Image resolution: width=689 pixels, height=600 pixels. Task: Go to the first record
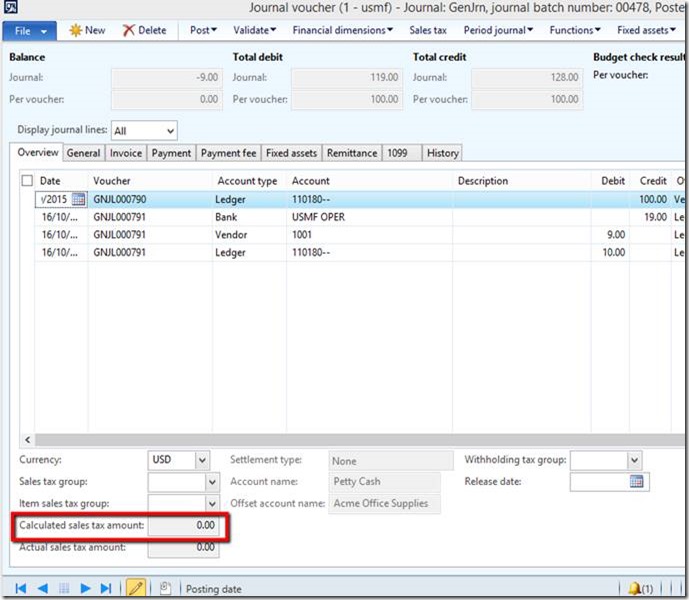pyautogui.click(x=21, y=588)
